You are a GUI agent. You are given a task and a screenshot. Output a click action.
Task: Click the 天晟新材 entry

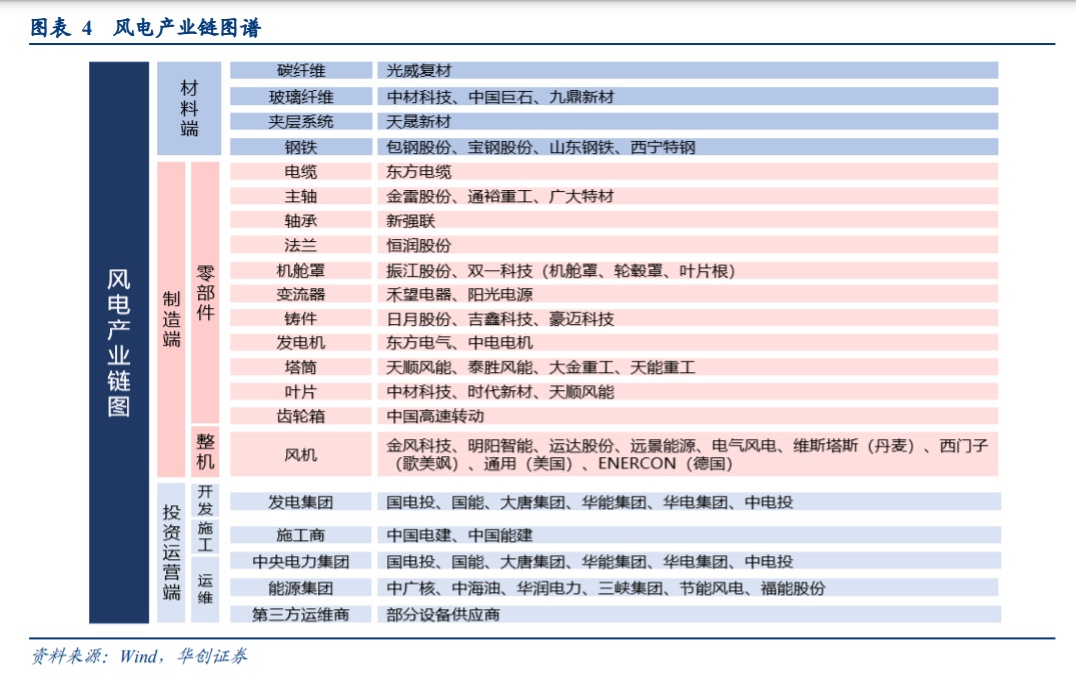[x=688, y=122]
